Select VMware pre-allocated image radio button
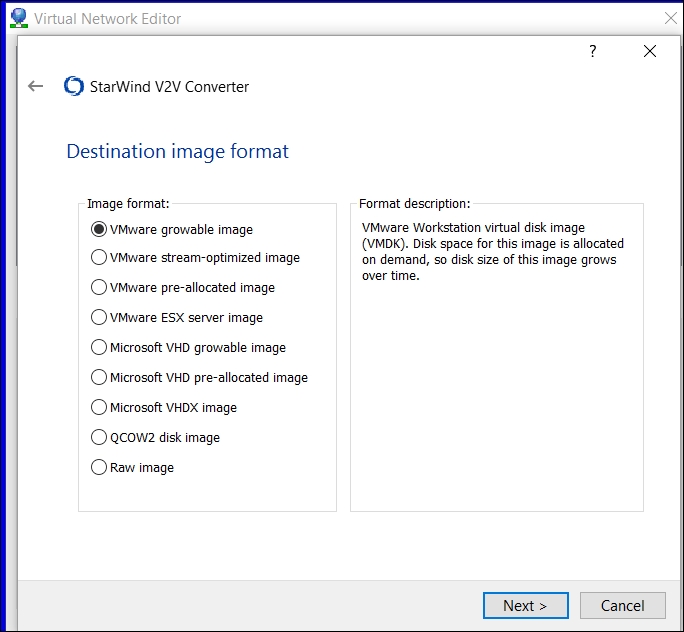Screen dimensions: 684x632 pyautogui.click(x=99, y=288)
